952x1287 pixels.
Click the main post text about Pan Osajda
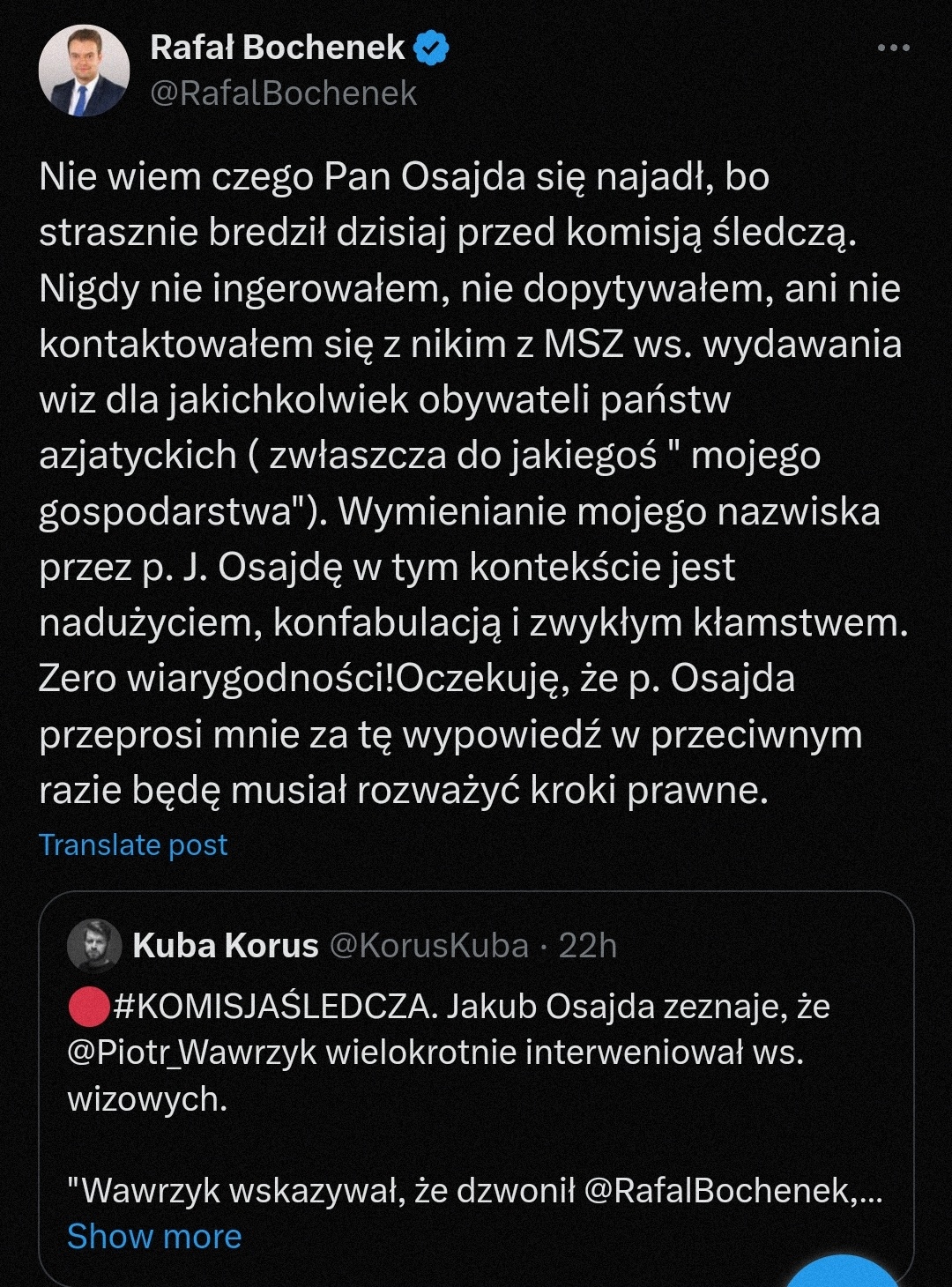(x=473, y=483)
